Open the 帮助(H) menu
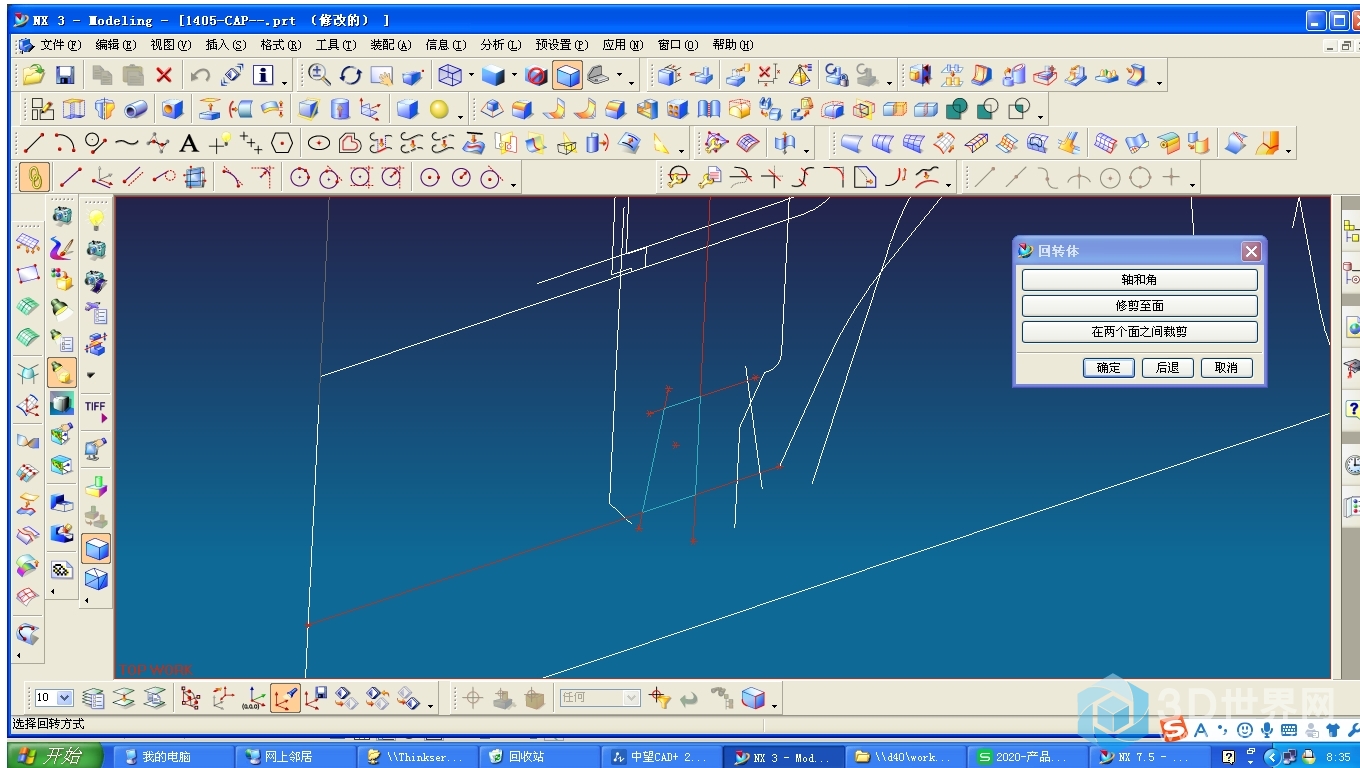This screenshot has width=1360, height=768. click(x=733, y=45)
